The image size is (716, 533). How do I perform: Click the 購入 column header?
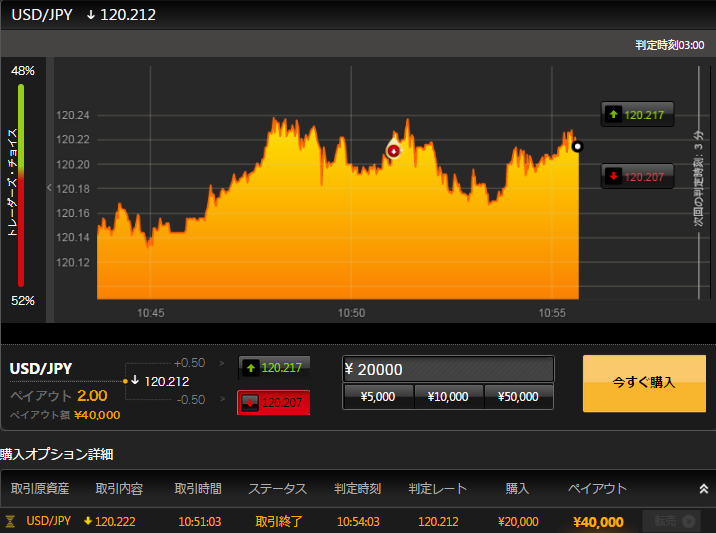point(517,489)
